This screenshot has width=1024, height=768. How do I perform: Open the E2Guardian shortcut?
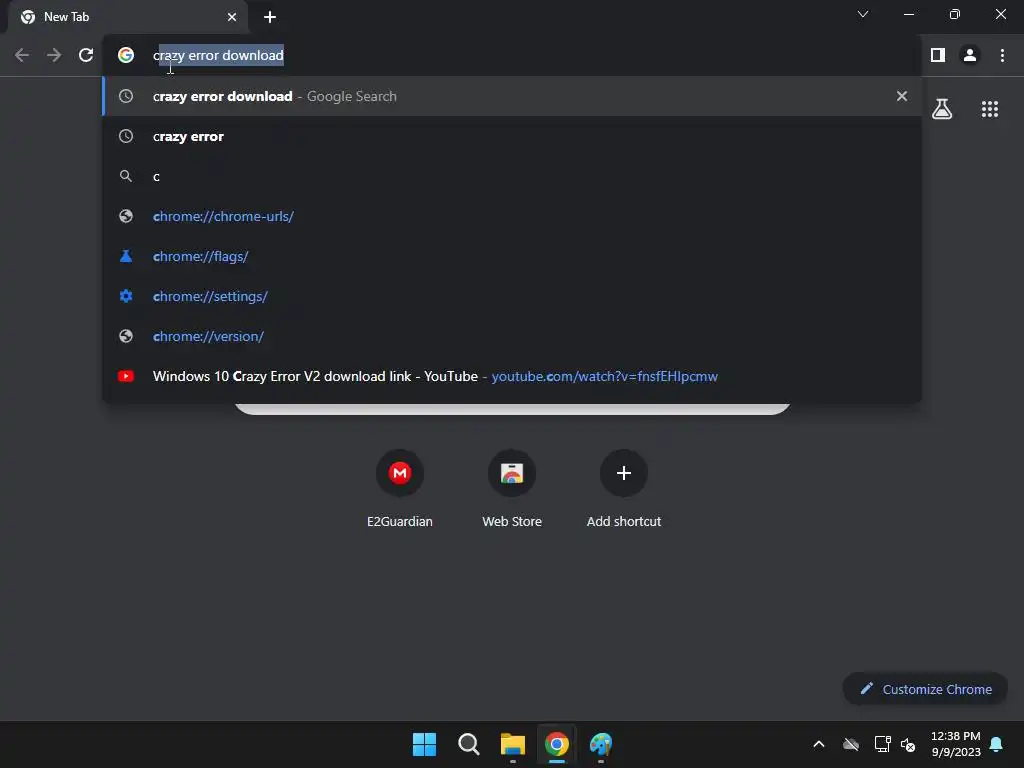click(400, 488)
